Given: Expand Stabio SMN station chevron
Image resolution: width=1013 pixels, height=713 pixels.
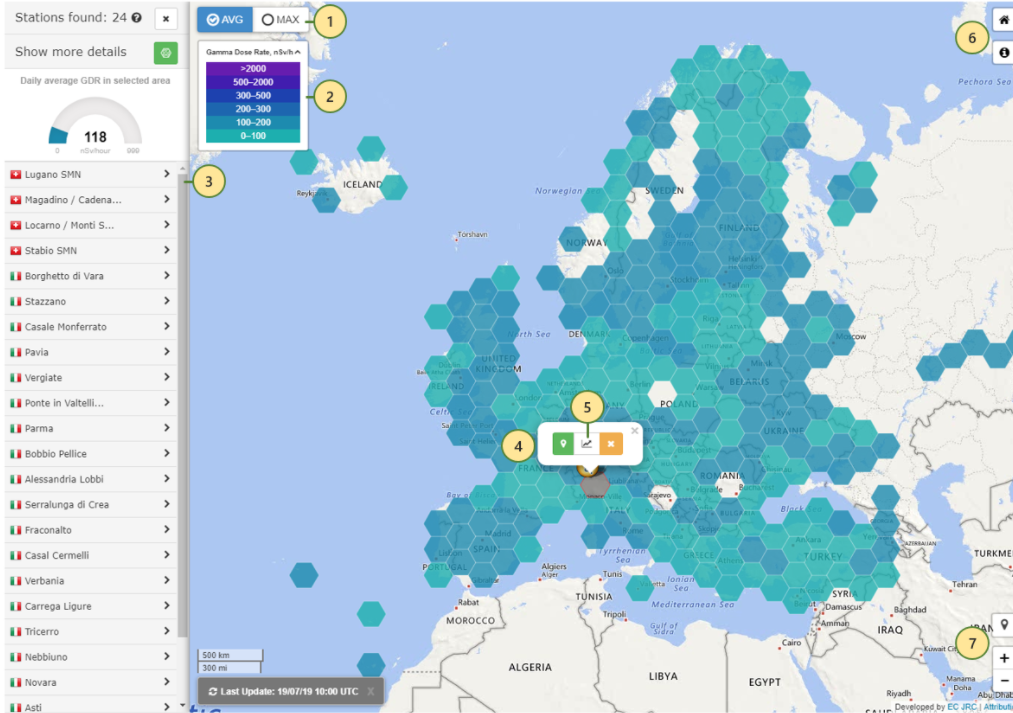Looking at the screenshot, I should point(167,250).
